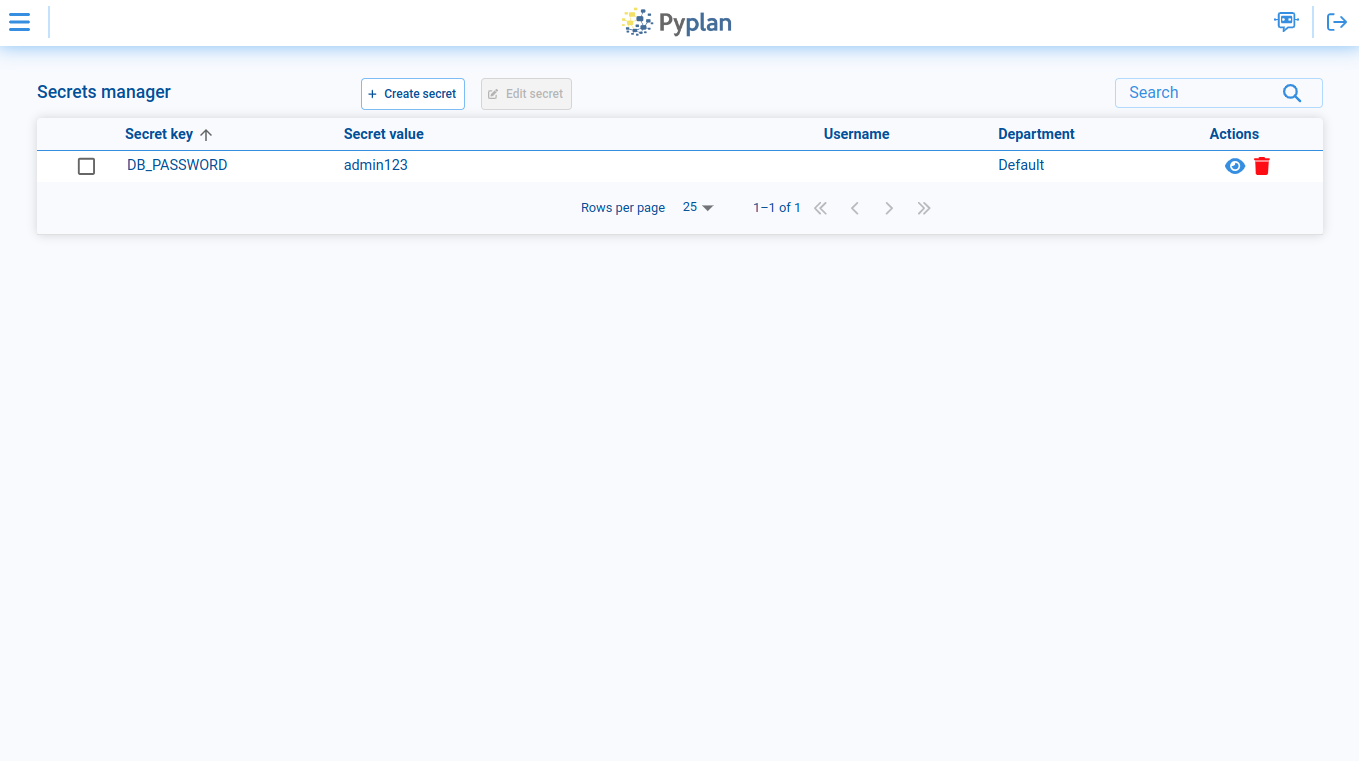
Task: Click the search magnifier icon
Action: [x=1291, y=92]
